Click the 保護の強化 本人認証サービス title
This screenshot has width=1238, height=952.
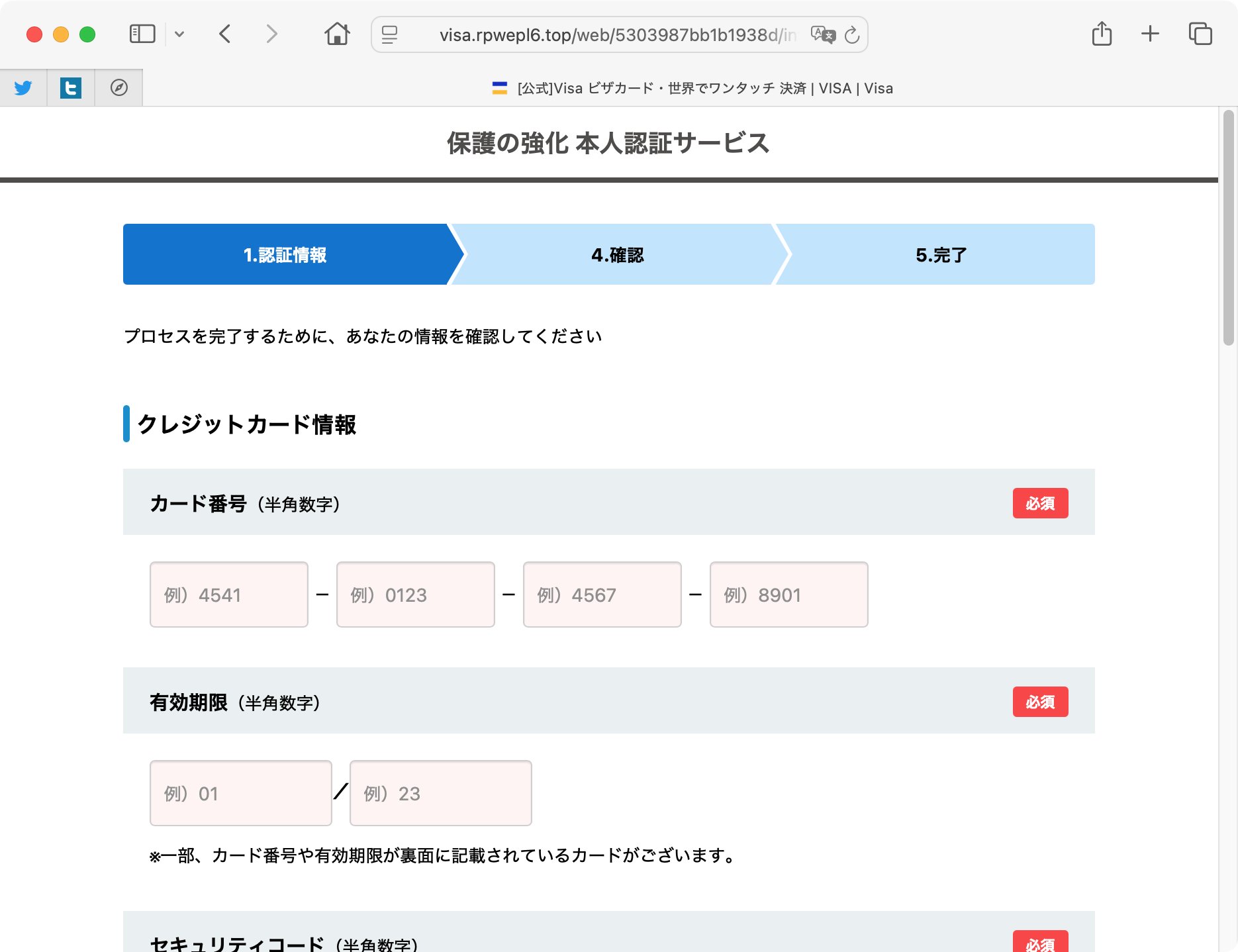pyautogui.click(x=608, y=143)
